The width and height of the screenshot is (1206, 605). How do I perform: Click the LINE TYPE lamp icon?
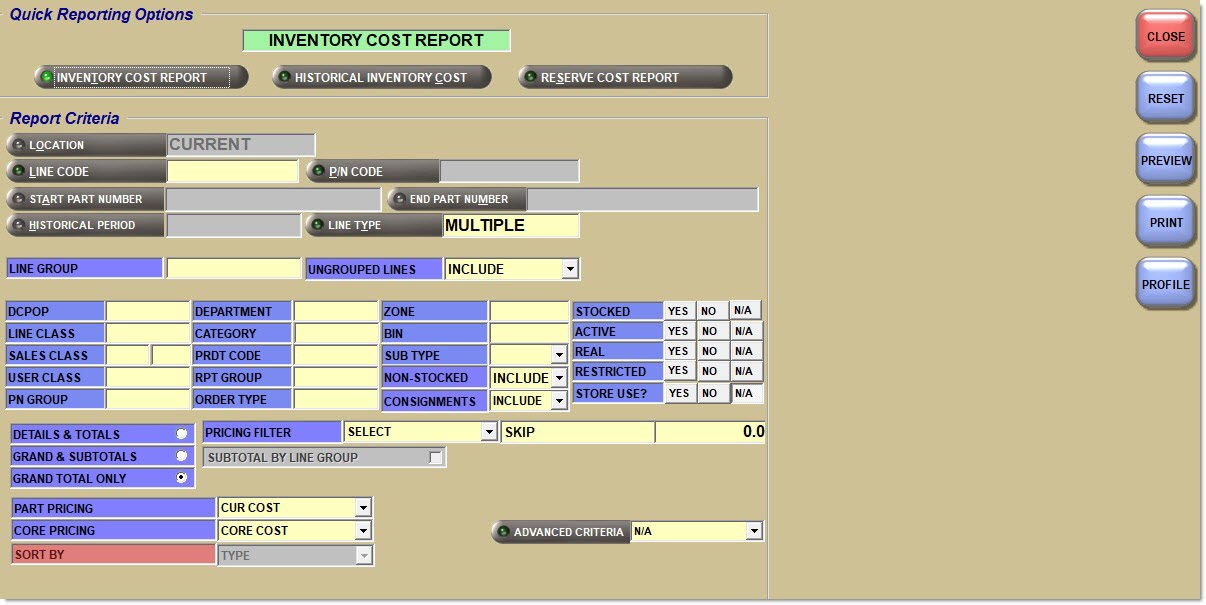(317, 225)
